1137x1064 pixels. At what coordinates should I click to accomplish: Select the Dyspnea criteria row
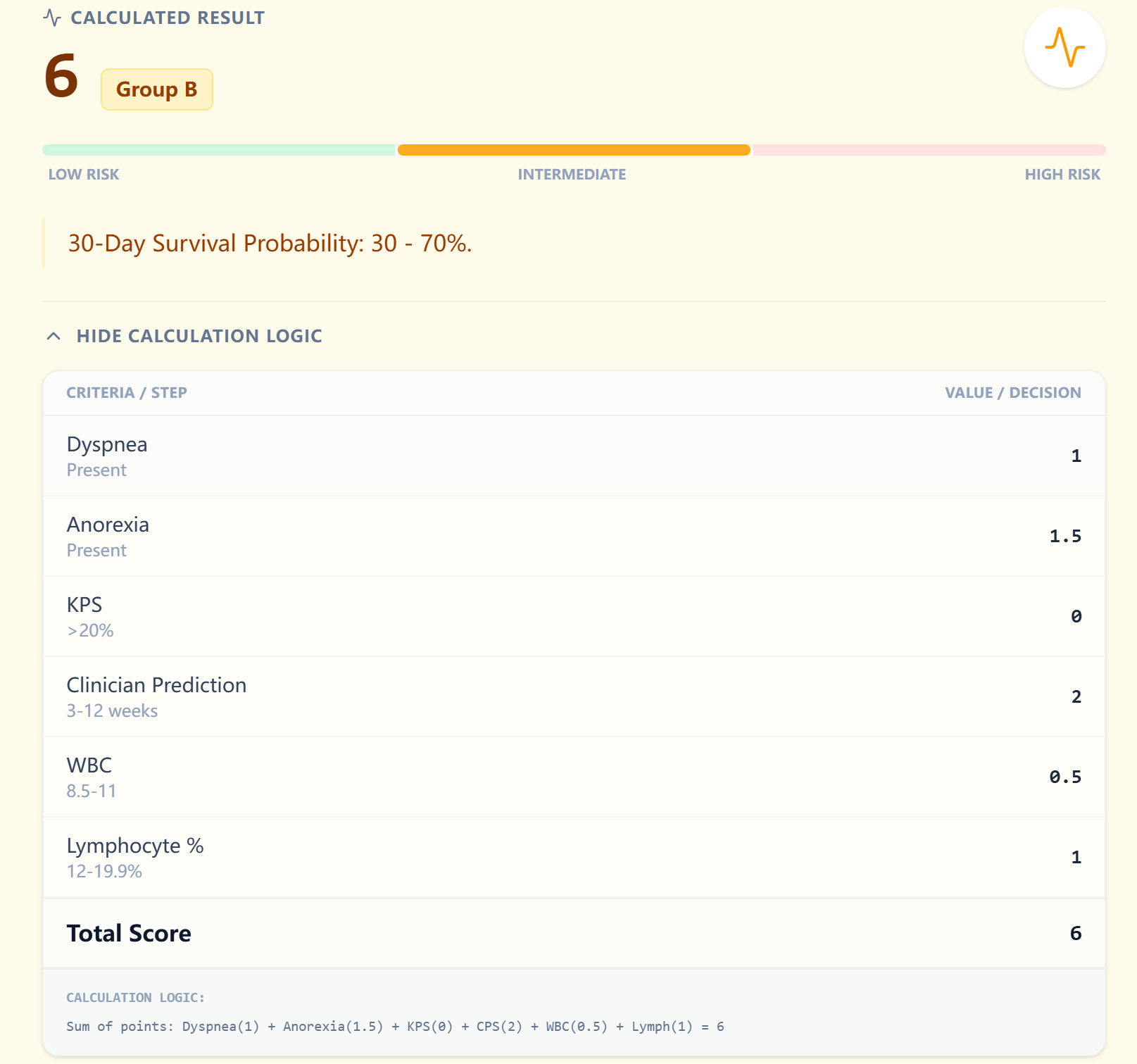(x=574, y=456)
